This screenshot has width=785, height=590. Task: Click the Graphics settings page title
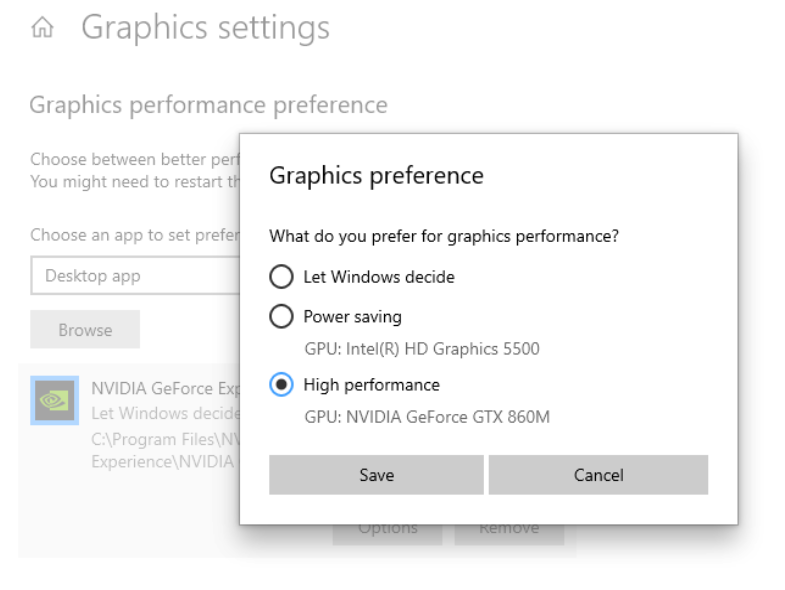tap(205, 29)
